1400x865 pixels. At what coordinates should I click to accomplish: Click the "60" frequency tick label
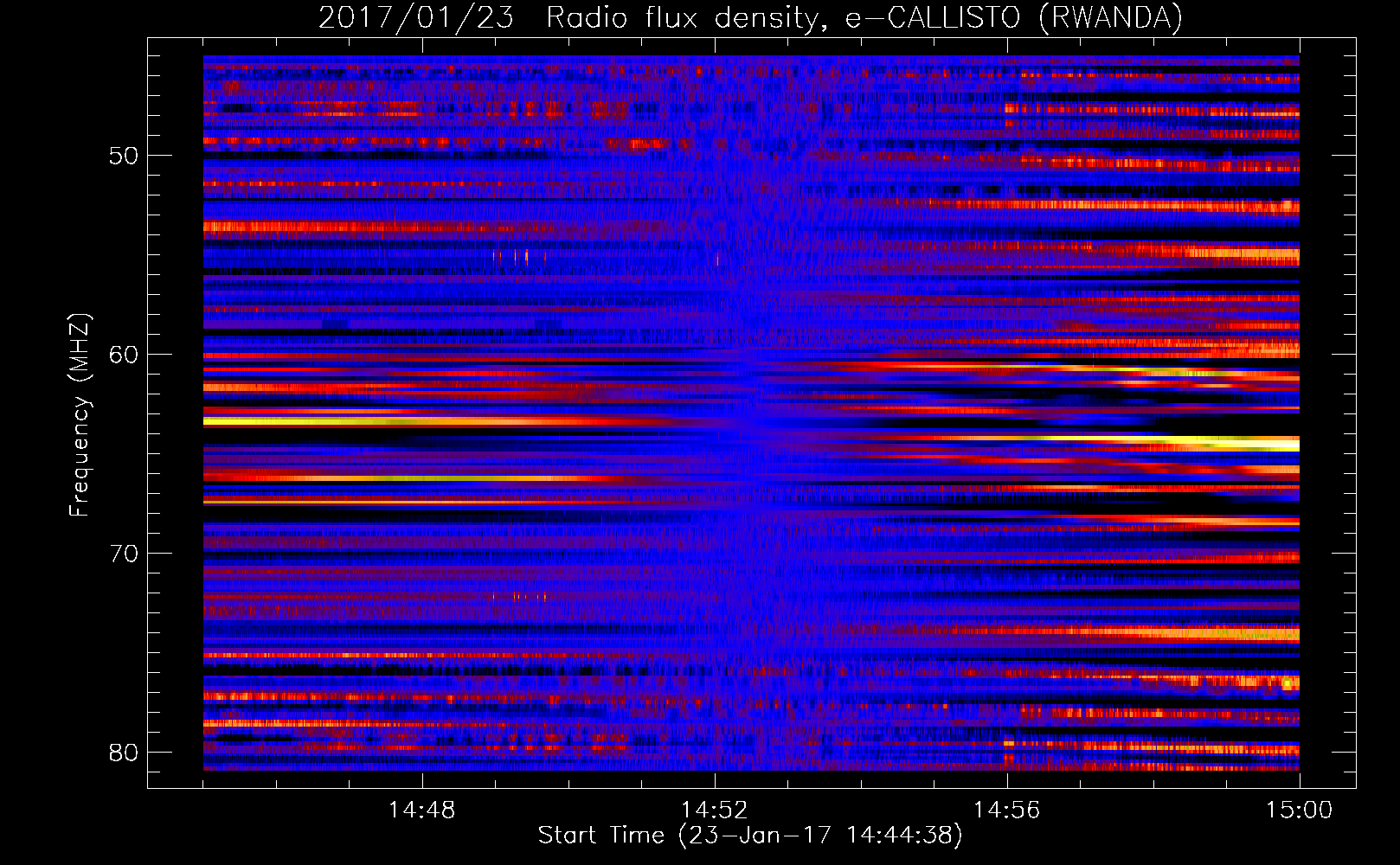point(124,355)
